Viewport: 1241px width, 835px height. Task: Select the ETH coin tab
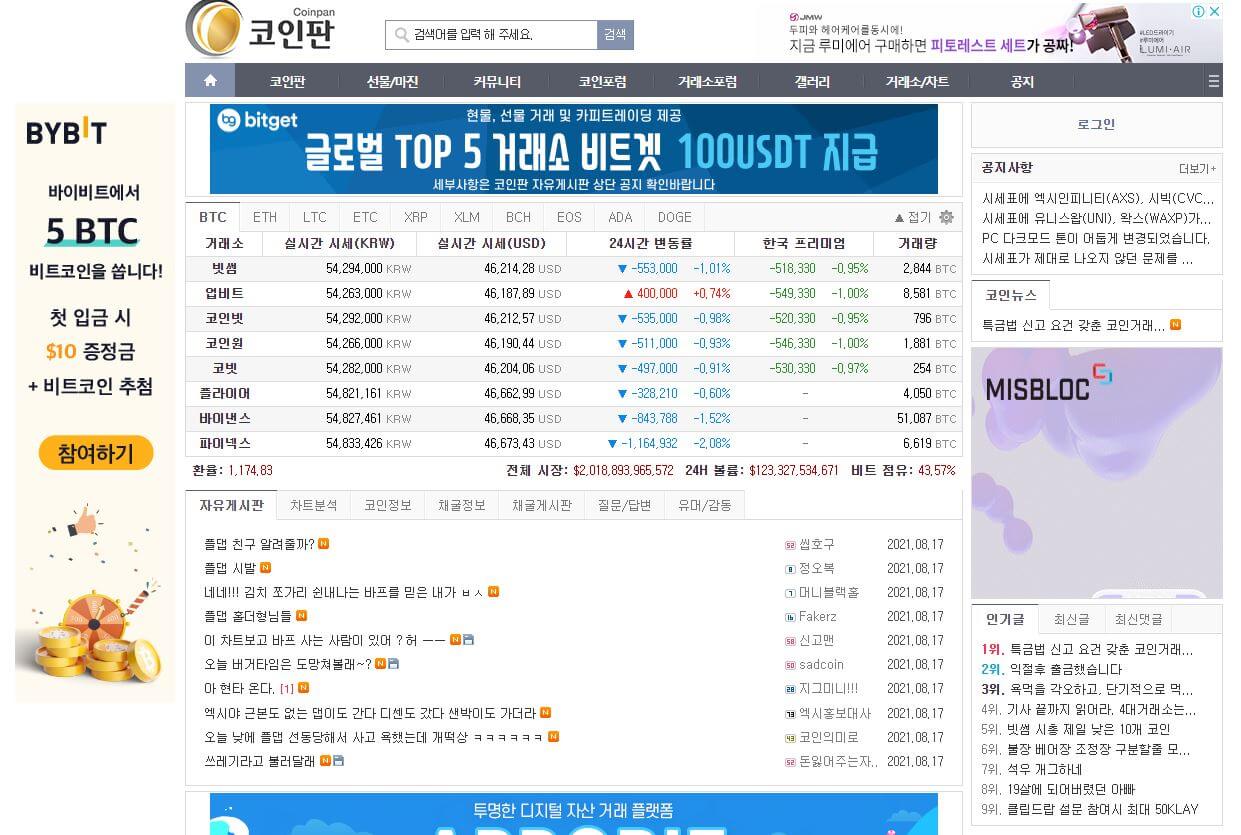tap(265, 217)
